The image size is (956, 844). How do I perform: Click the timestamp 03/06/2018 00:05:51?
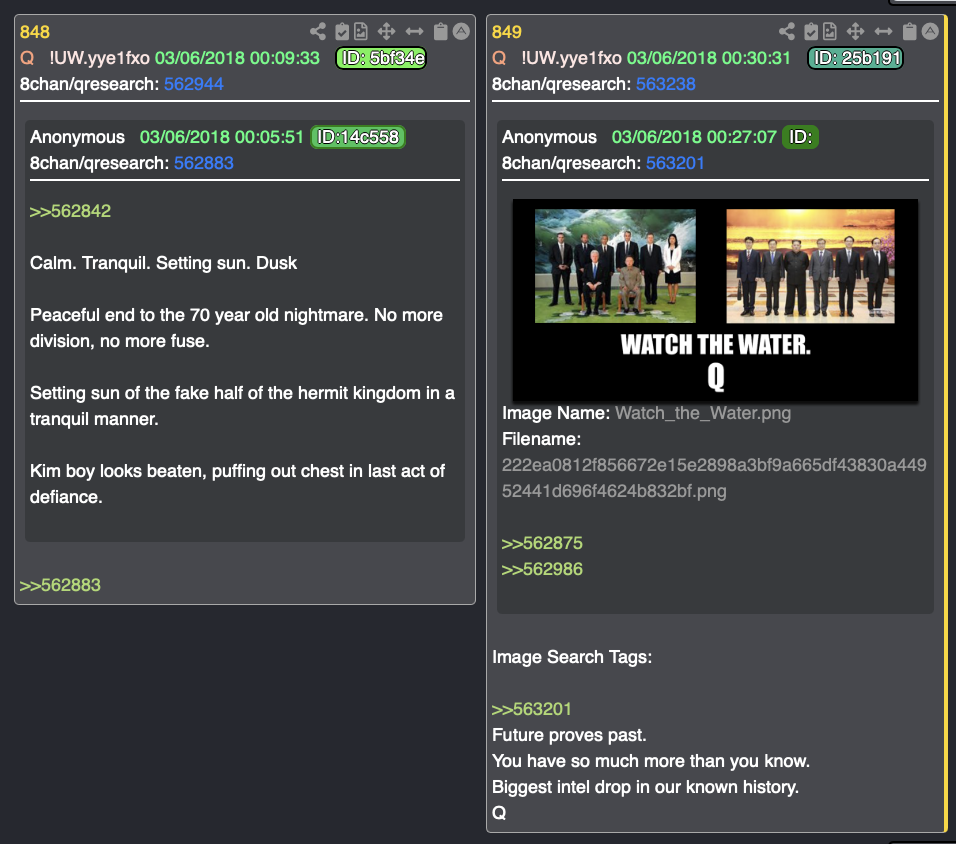[222, 137]
